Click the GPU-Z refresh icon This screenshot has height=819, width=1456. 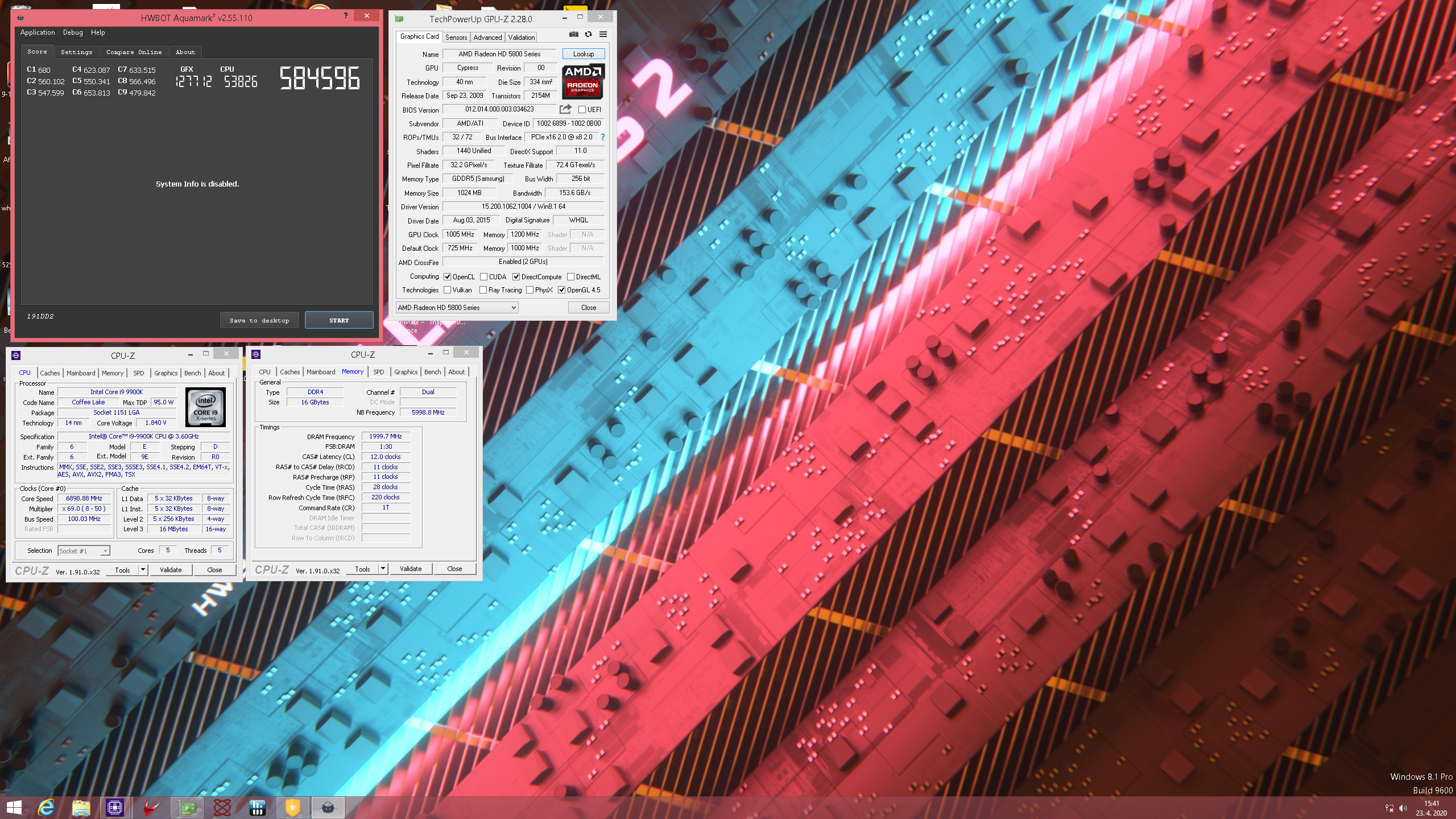588,35
